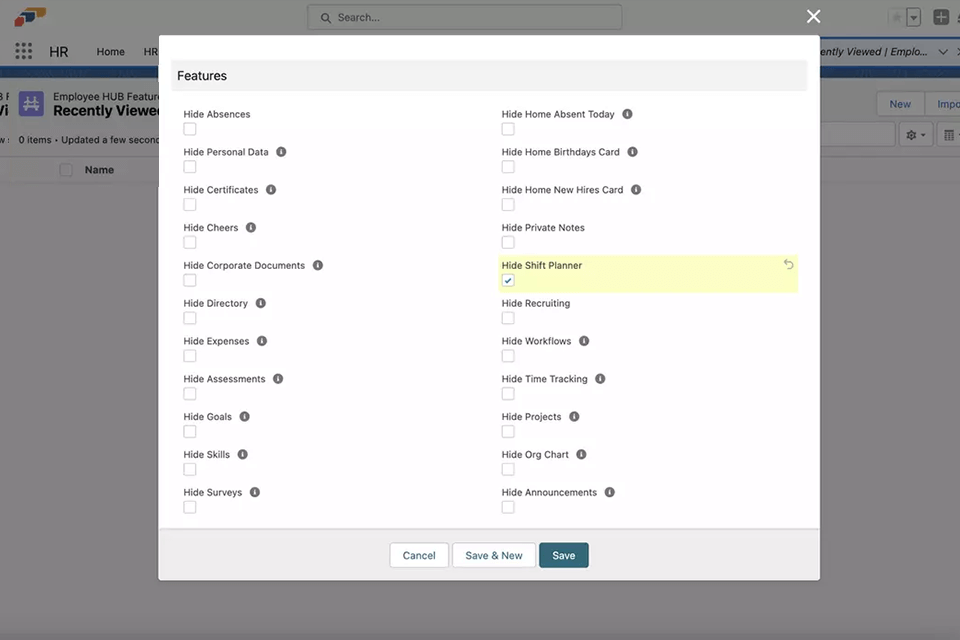960x640 pixels.
Task: Check the Hide Time Tracking checkbox
Action: coord(508,394)
